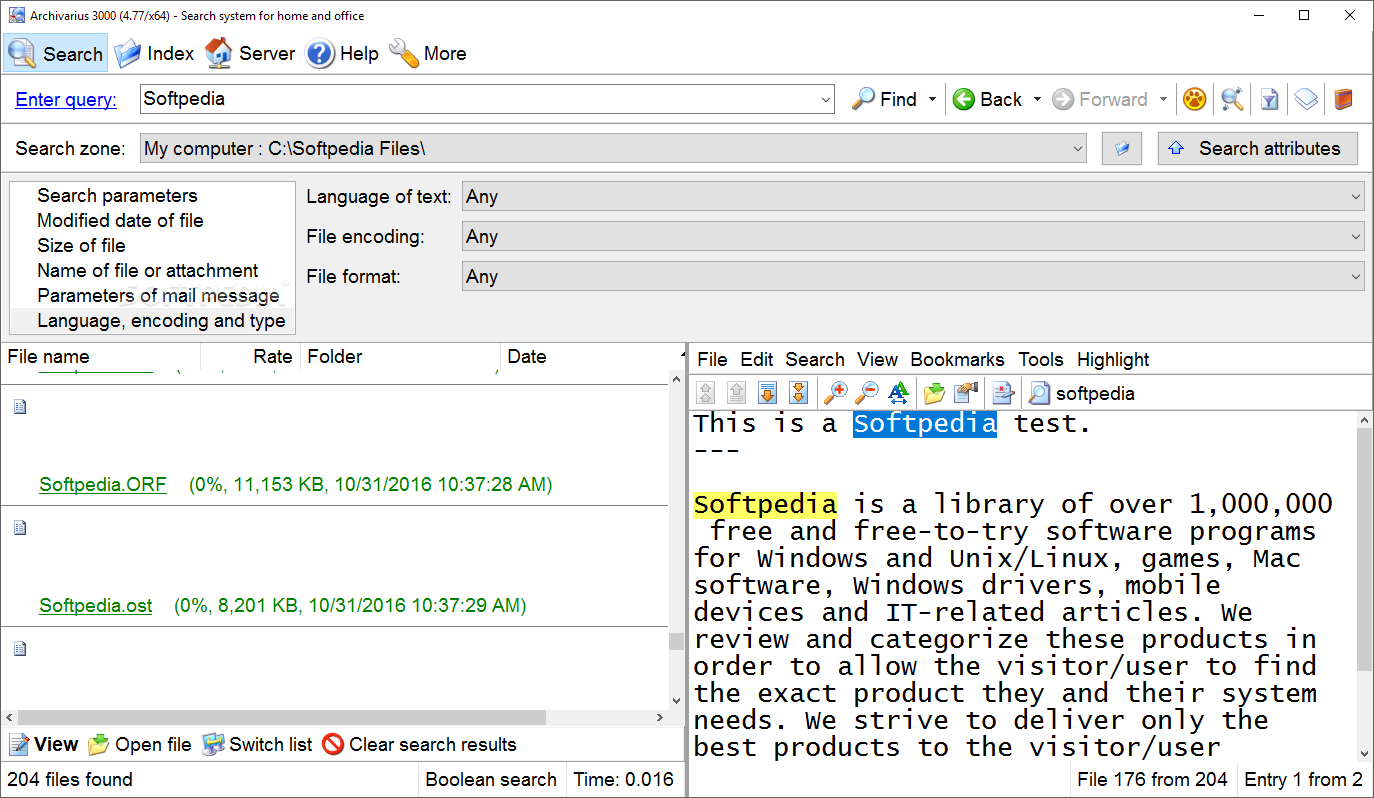Open the Language of text dropdown
Viewport: 1374px width, 798px height.
click(x=913, y=197)
